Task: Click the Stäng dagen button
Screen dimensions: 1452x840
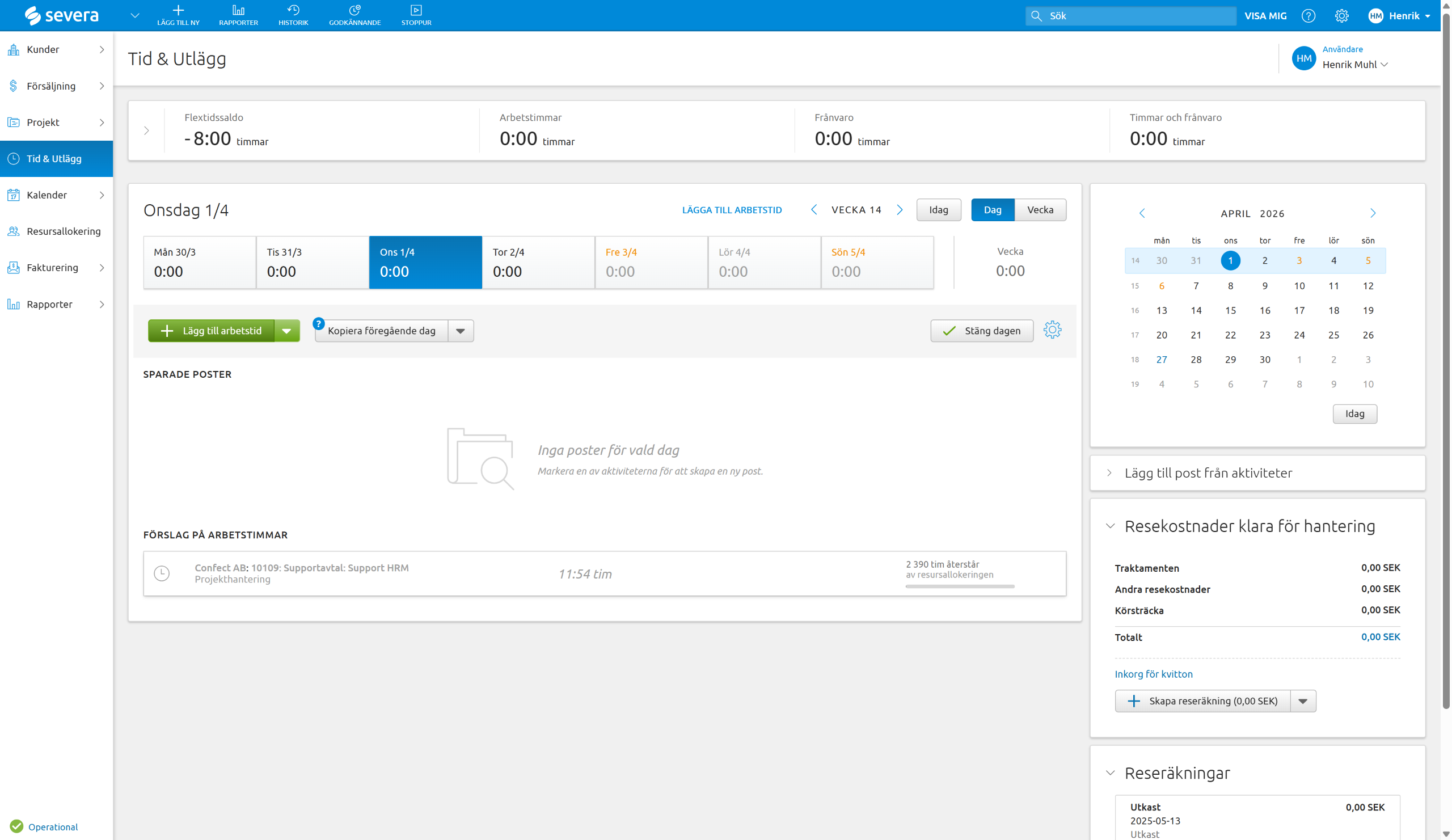Action: tap(981, 331)
